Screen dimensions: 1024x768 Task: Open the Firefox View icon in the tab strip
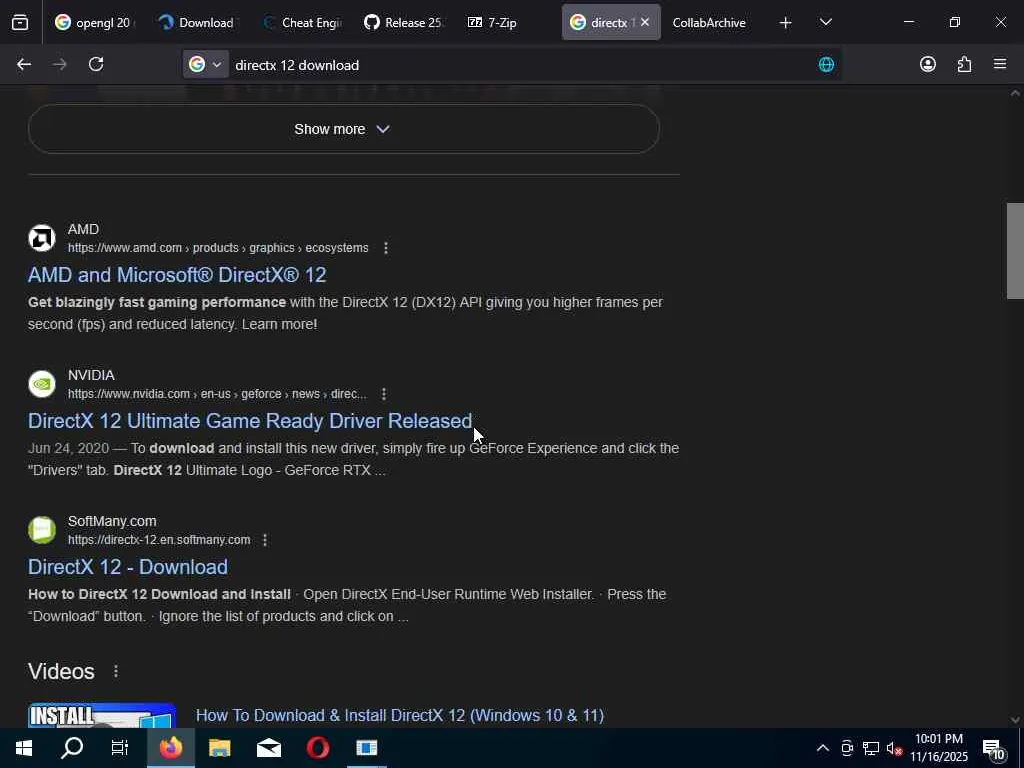tap(20, 23)
